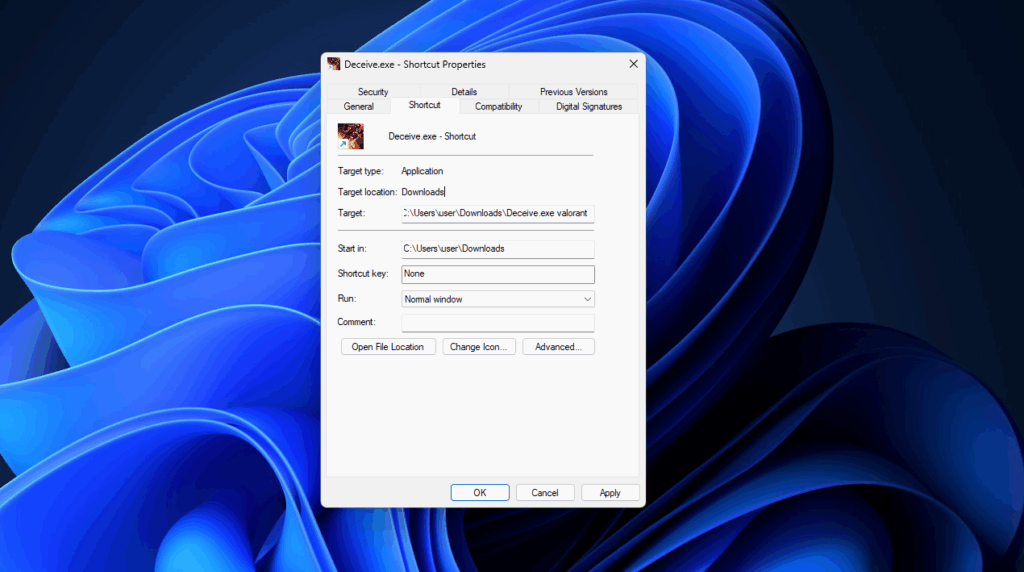Click the Comment text field
1024x572 pixels.
498,323
